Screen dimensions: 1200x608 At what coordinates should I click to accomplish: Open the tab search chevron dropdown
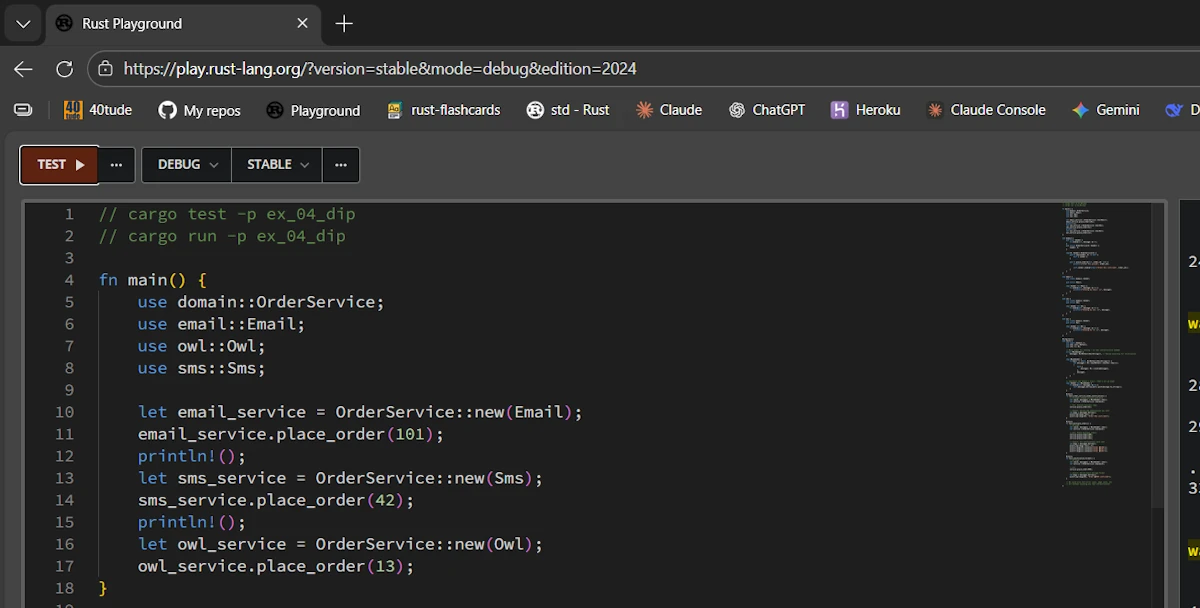coord(23,24)
